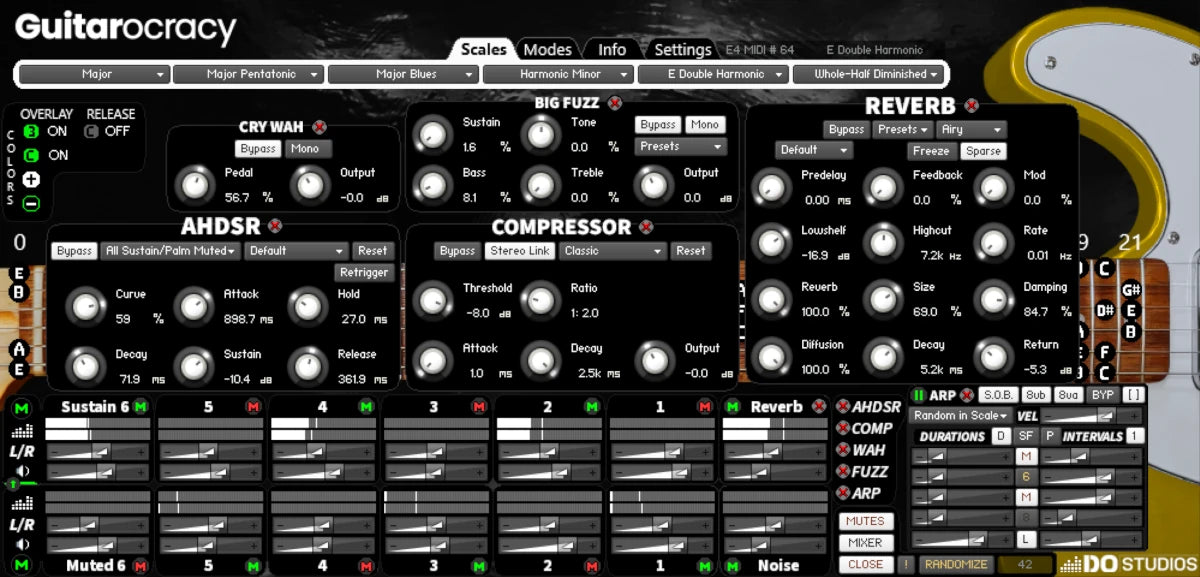Viewport: 1200px width, 577px height.
Task: Click Retrigger in AHDSR panel
Action: pos(364,272)
